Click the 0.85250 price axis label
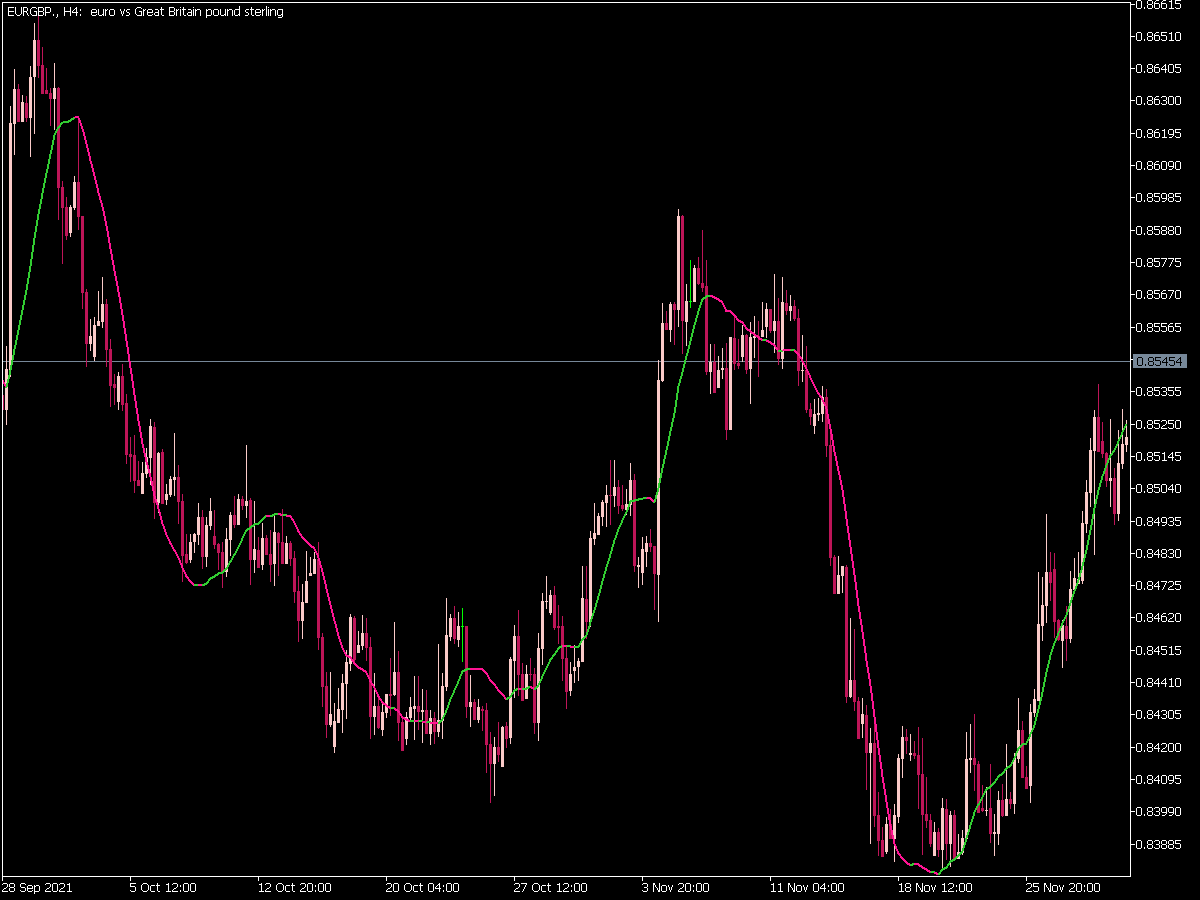Image resolution: width=1200 pixels, height=900 pixels. tap(1158, 425)
